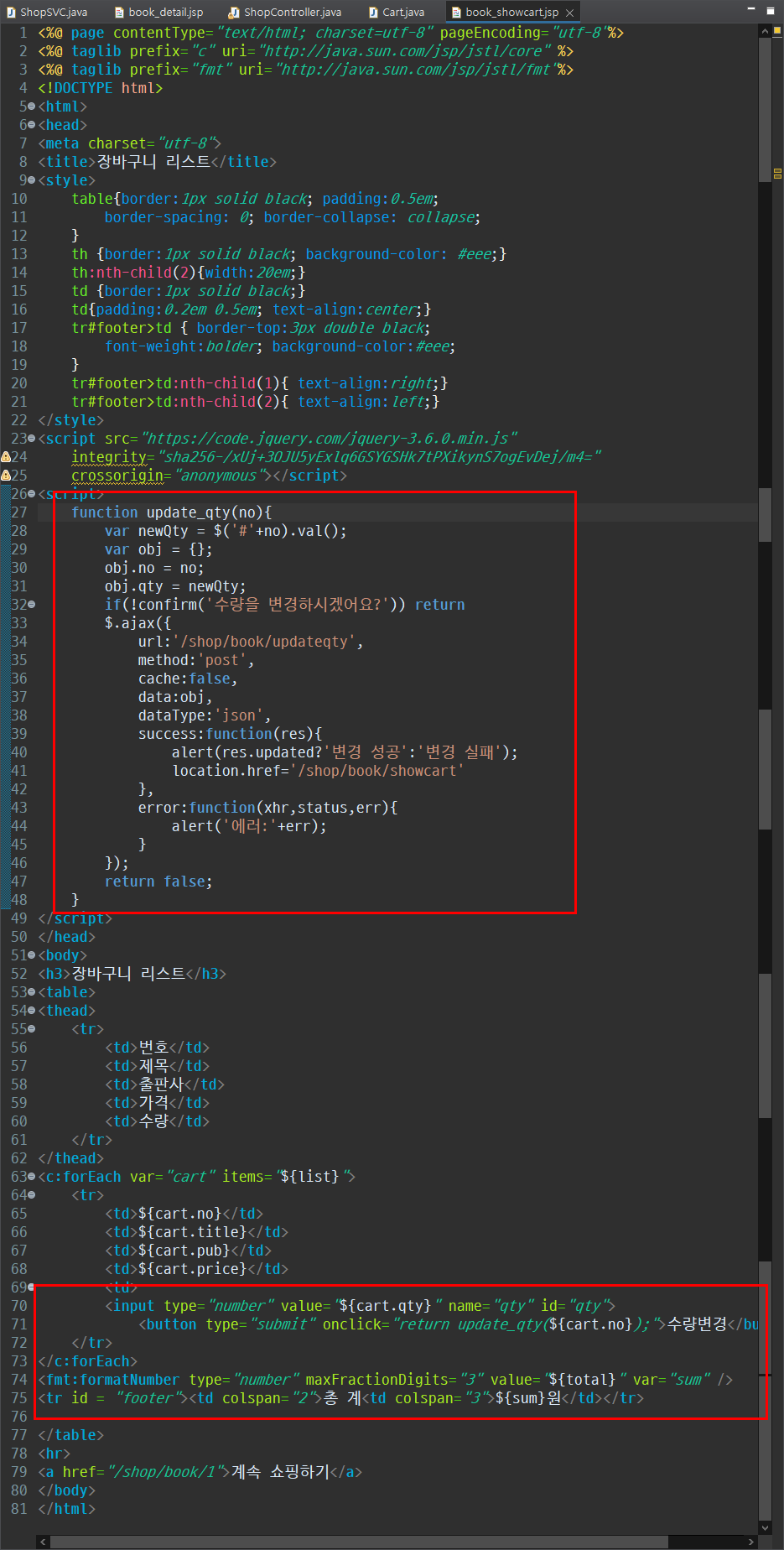The image size is (784, 1550).
Task: Click the jQuery script src URL line
Action: coord(278,438)
